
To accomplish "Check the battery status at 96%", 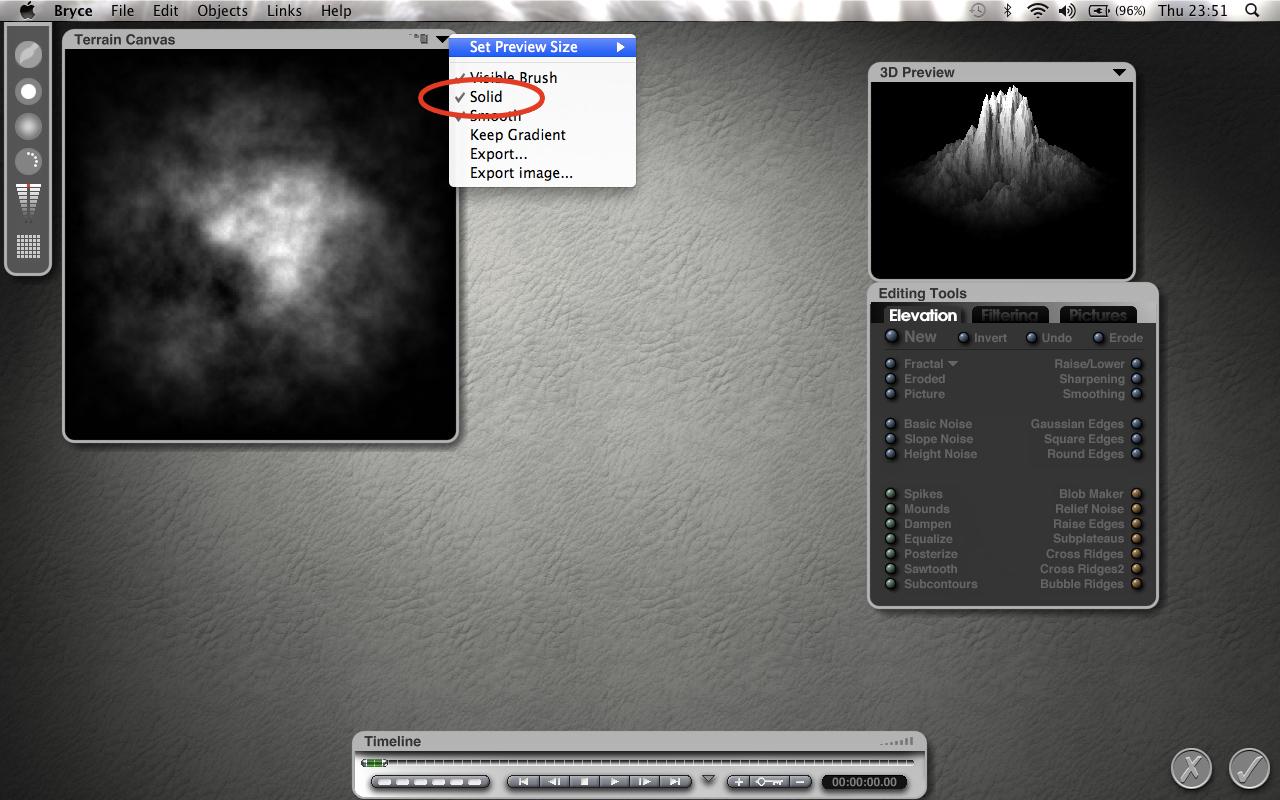I will pyautogui.click(x=1117, y=11).
